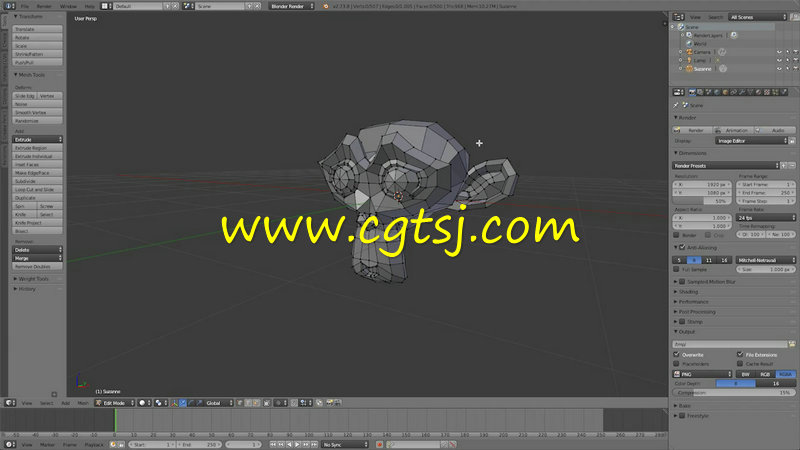Click the Extrude Region button

point(37,148)
